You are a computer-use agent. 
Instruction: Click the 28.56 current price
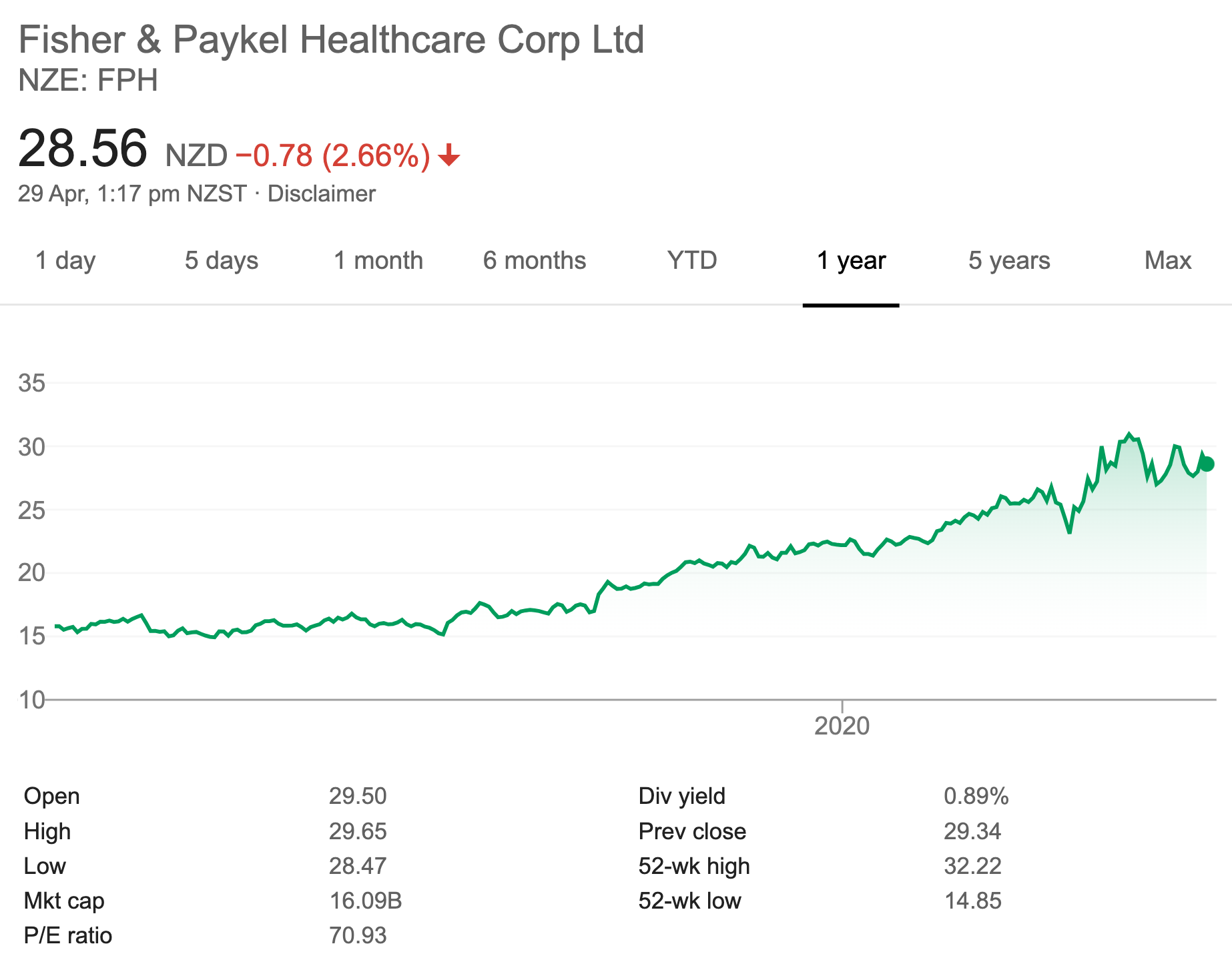coord(83,149)
